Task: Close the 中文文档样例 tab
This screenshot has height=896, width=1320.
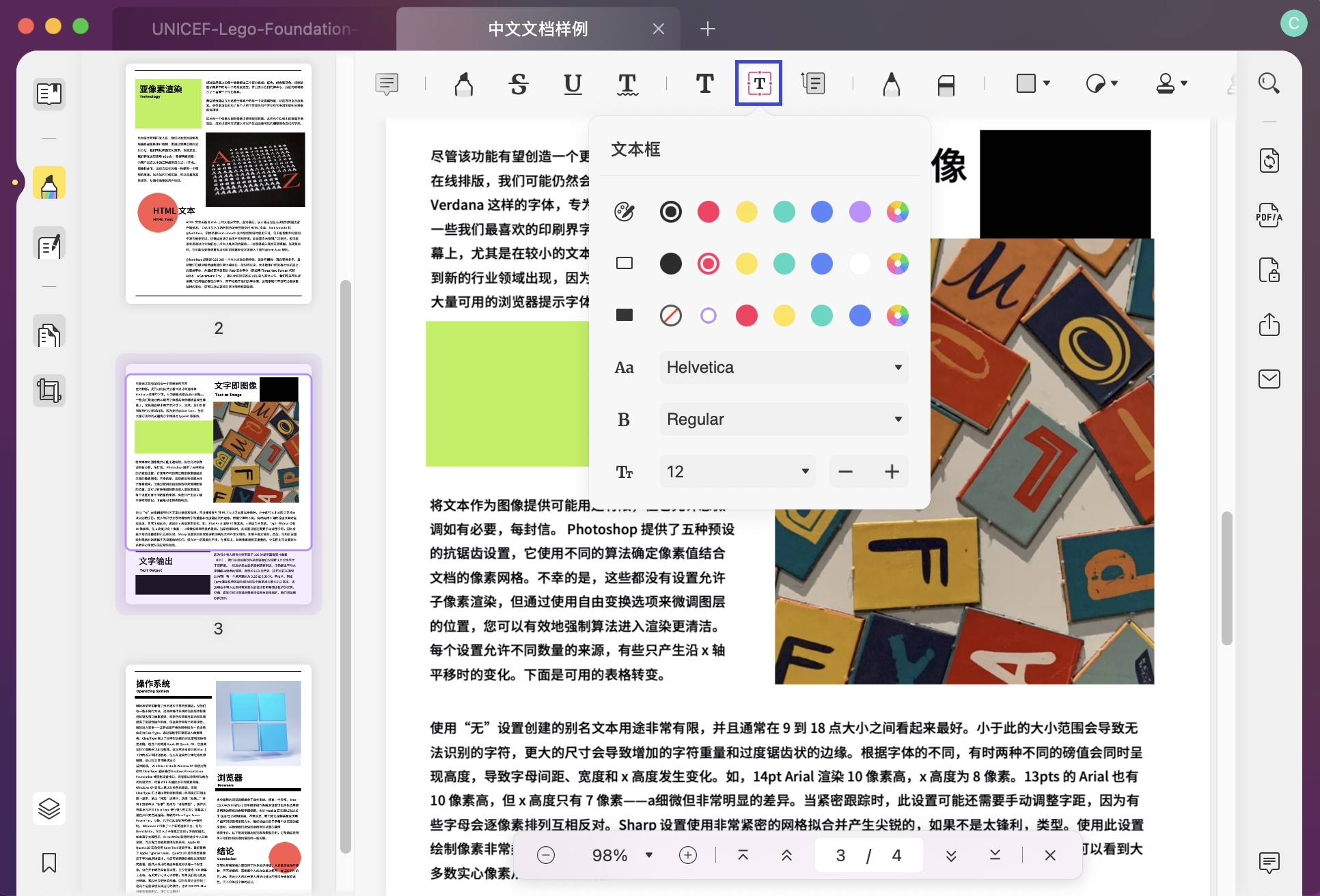Action: tap(659, 29)
